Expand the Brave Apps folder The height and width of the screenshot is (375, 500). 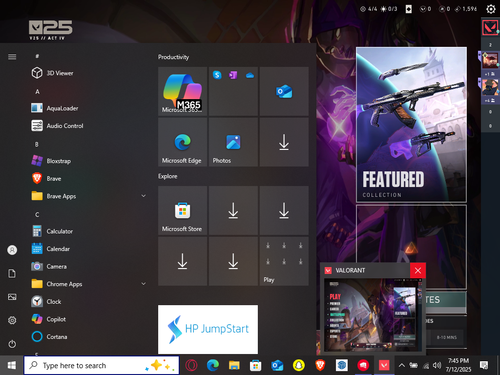[88, 196]
